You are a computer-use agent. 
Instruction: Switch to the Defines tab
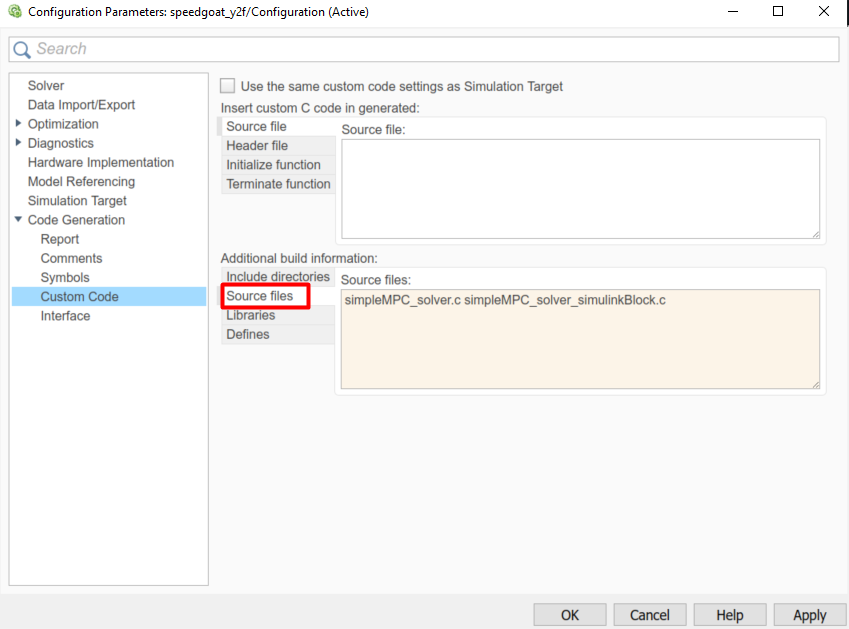(247, 334)
